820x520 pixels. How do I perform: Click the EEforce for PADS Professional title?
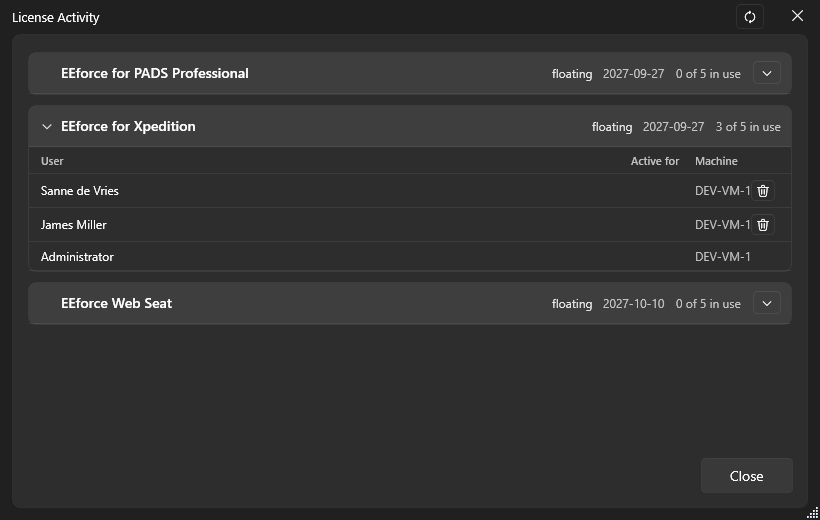click(x=155, y=73)
